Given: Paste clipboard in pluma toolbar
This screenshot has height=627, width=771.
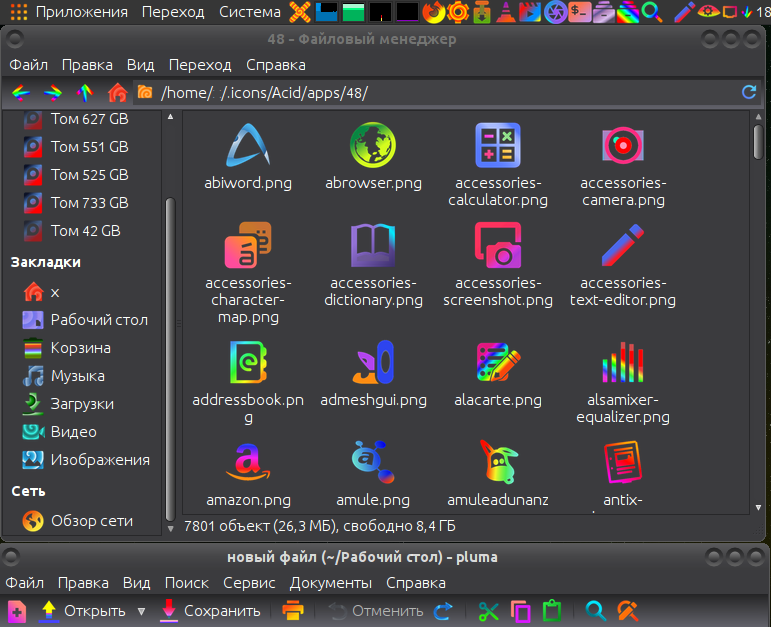Looking at the screenshot, I should point(552,611).
